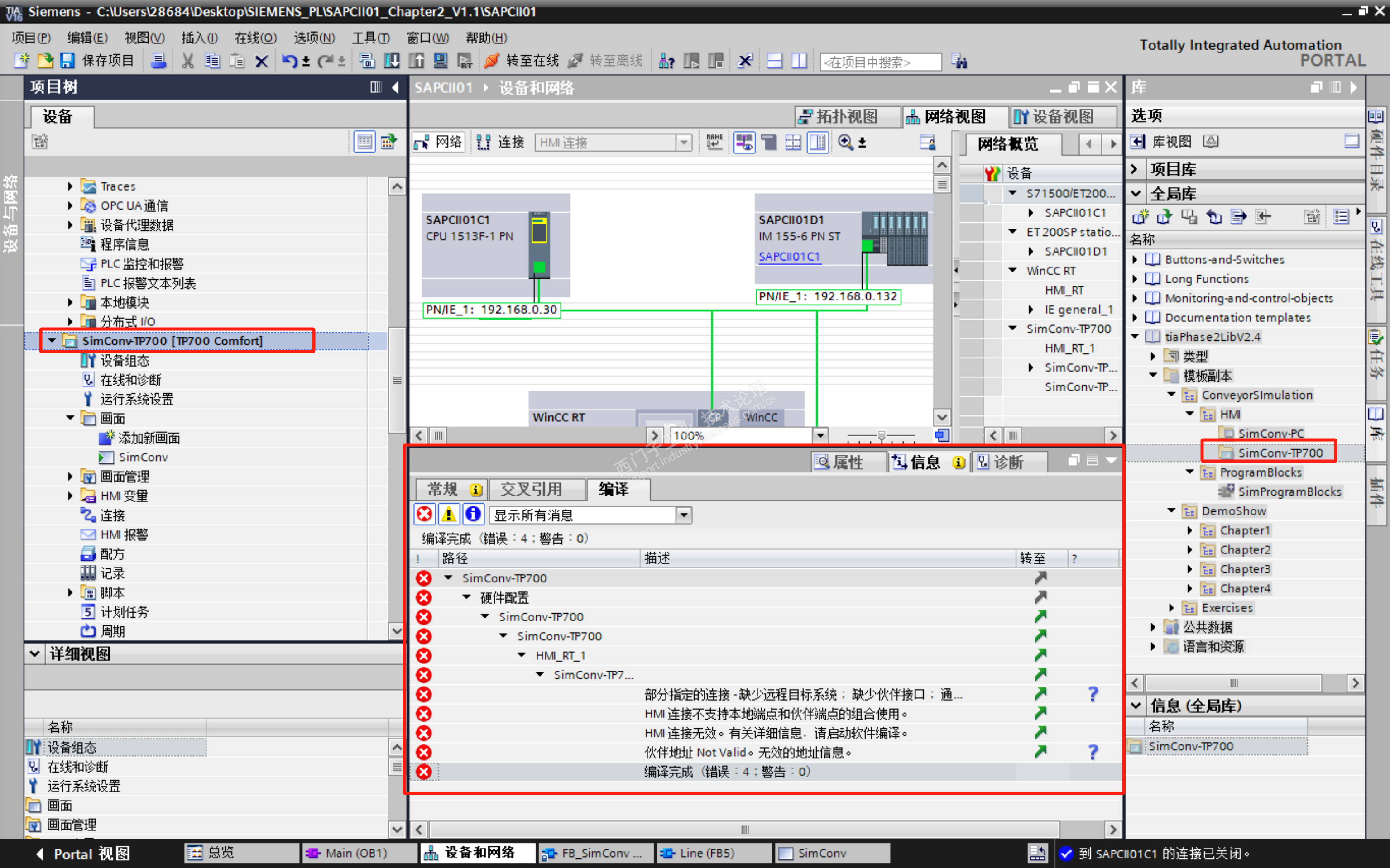1390x868 pixels.
Task: Open the message filter dropdown
Action: (684, 515)
